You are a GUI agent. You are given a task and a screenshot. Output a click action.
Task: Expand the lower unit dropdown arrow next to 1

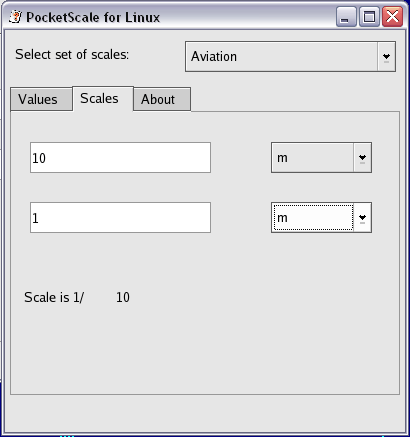(x=362, y=217)
